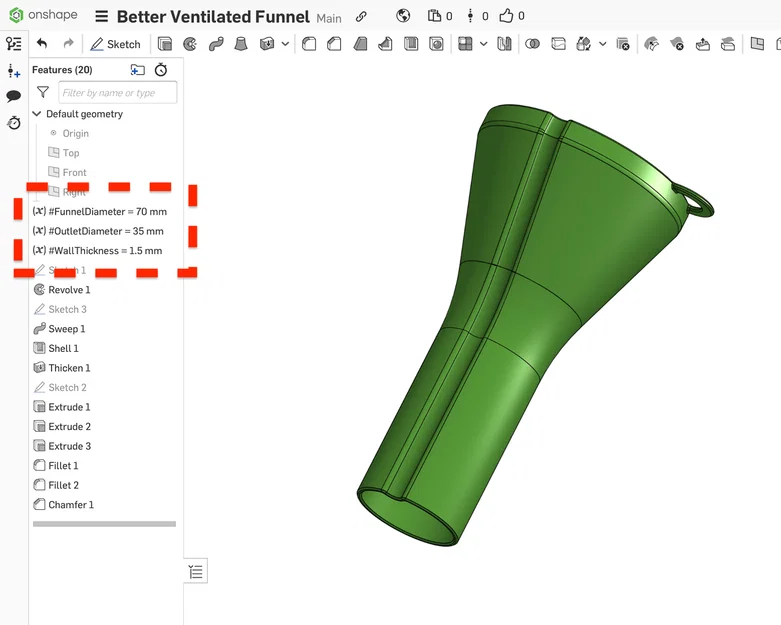Image resolution: width=781 pixels, height=625 pixels.
Task: Select the Delete part tool
Action: (623, 44)
